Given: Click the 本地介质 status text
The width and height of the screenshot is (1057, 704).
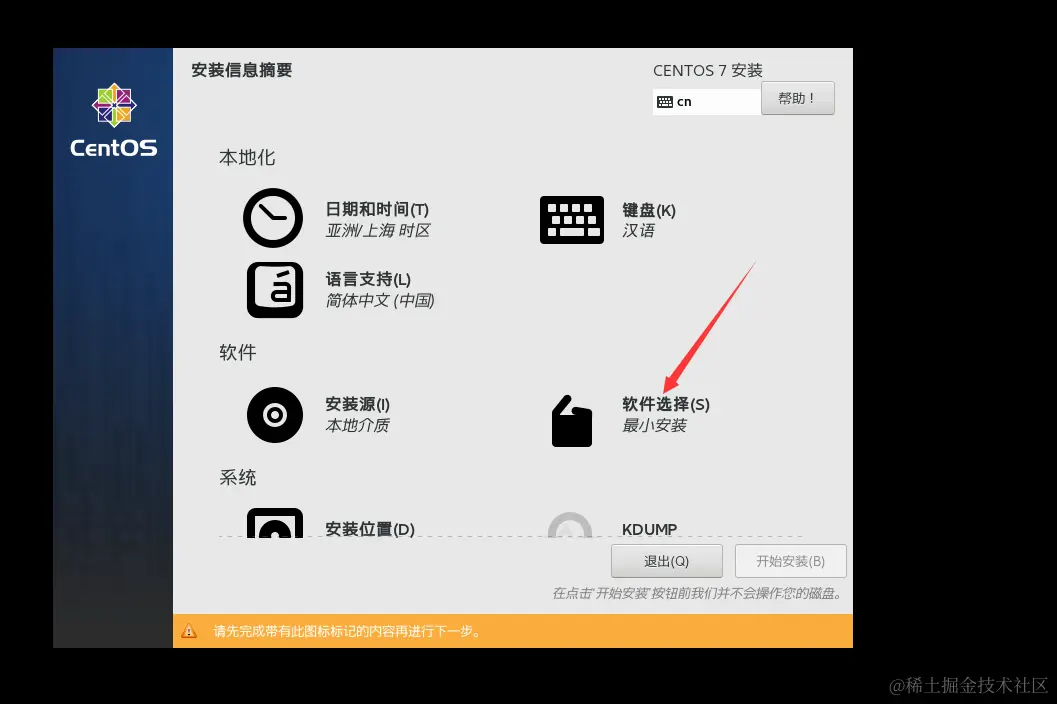Looking at the screenshot, I should (x=357, y=426).
